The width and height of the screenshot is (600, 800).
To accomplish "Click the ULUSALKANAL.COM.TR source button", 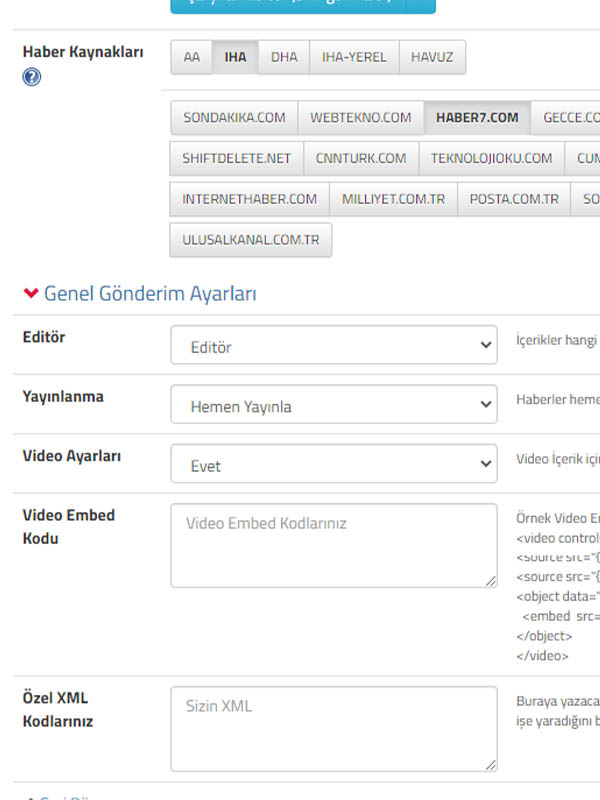I will click(250, 241).
